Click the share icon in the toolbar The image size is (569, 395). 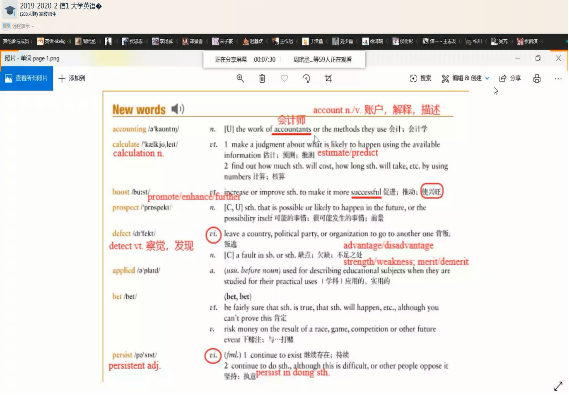(510, 78)
